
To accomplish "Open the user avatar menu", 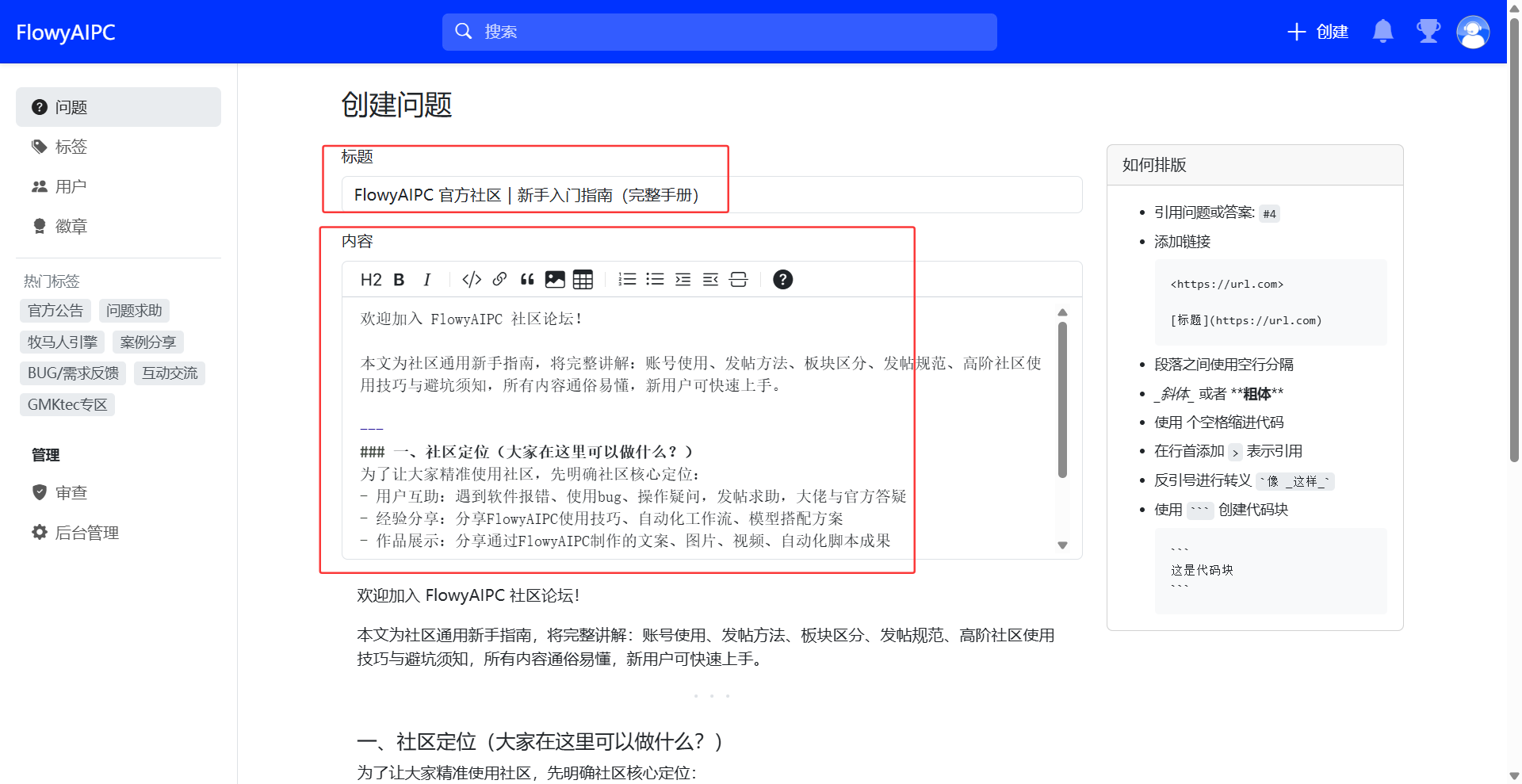I will [x=1473, y=32].
